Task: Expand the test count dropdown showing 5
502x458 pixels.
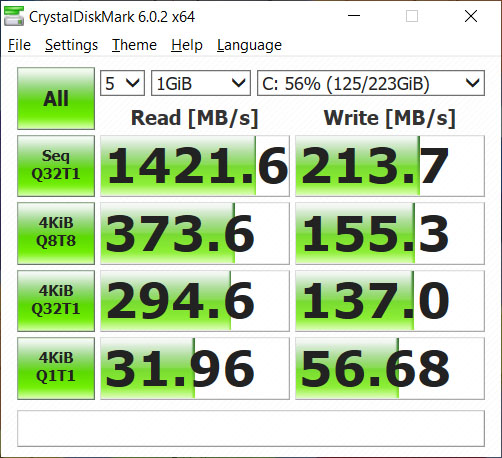Action: click(122, 83)
